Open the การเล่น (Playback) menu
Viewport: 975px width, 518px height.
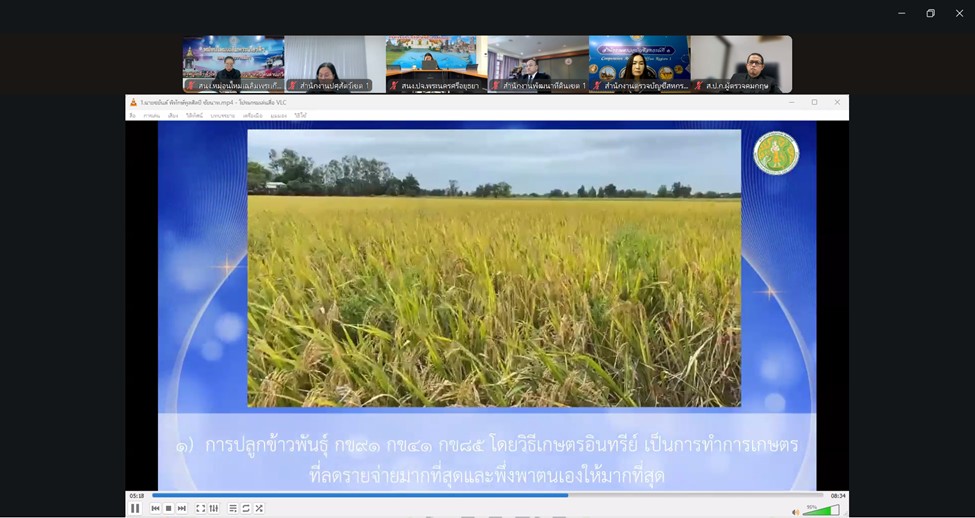[x=152, y=116]
